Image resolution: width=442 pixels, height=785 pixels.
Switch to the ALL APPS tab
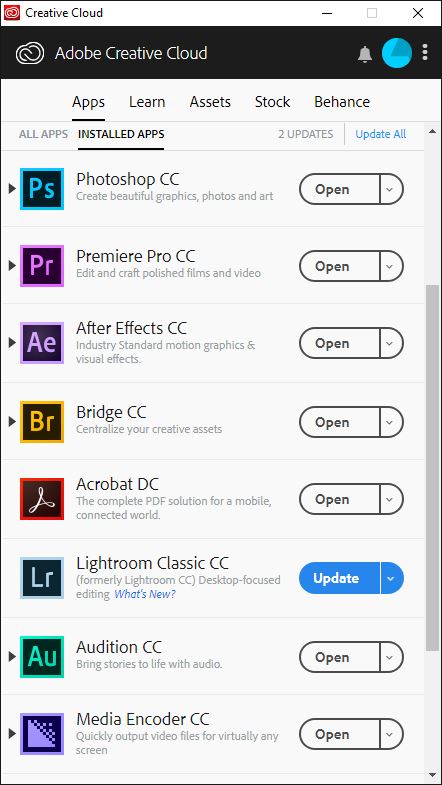point(44,134)
